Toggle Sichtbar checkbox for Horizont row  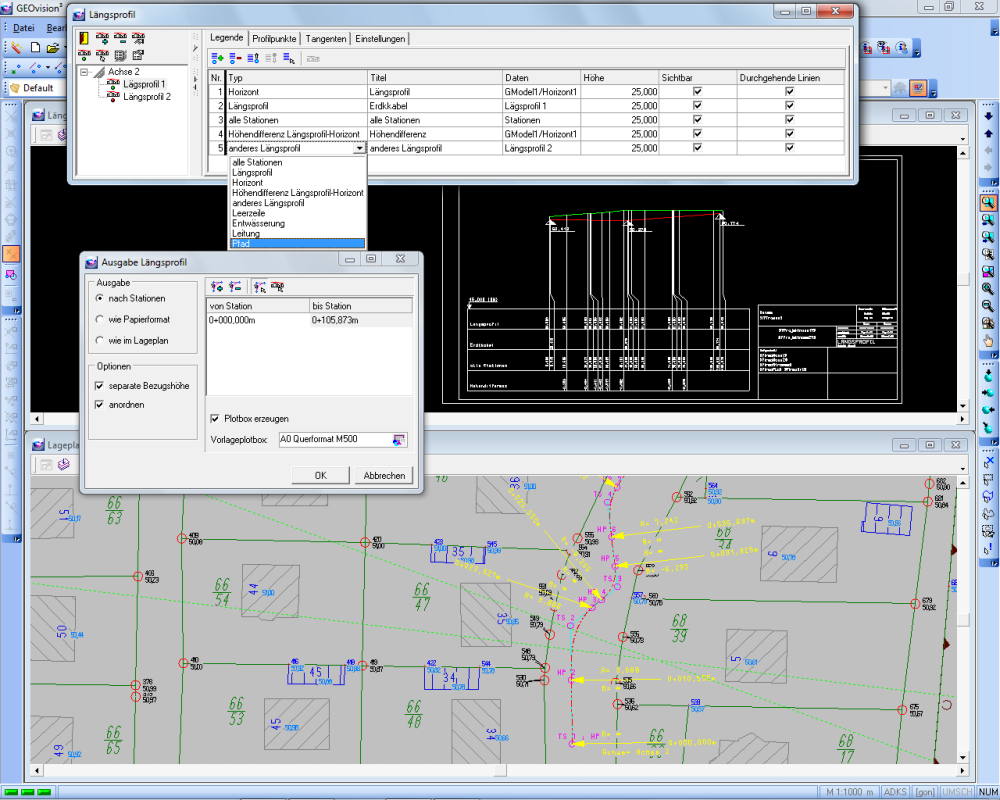(697, 92)
